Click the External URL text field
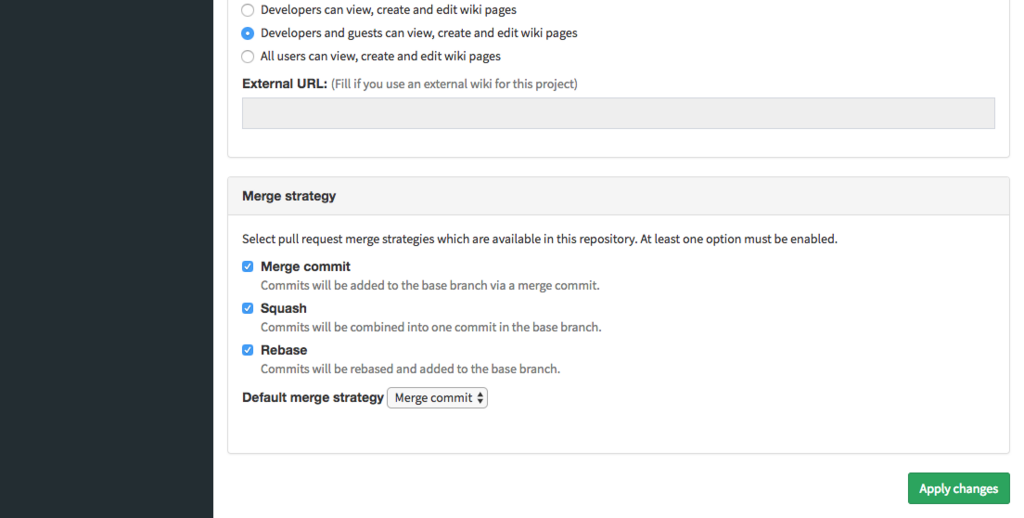Screen dimensions: 1024x518 click(618, 113)
